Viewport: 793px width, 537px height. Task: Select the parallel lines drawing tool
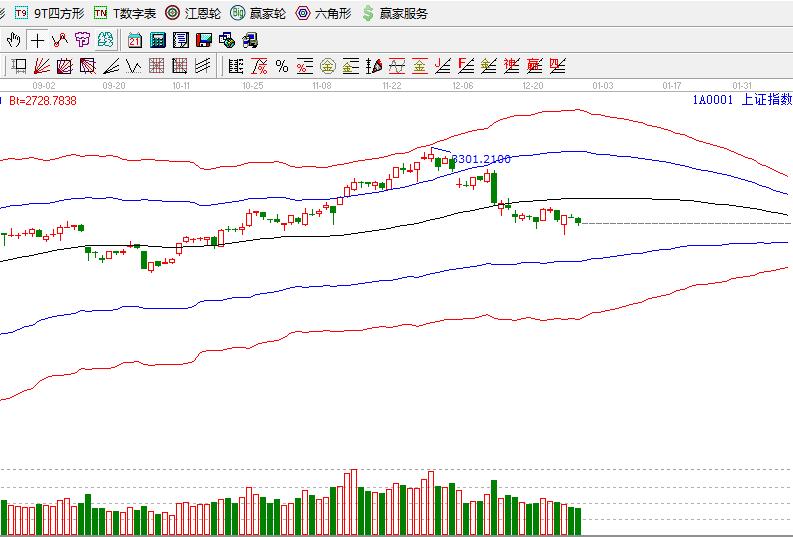203,67
